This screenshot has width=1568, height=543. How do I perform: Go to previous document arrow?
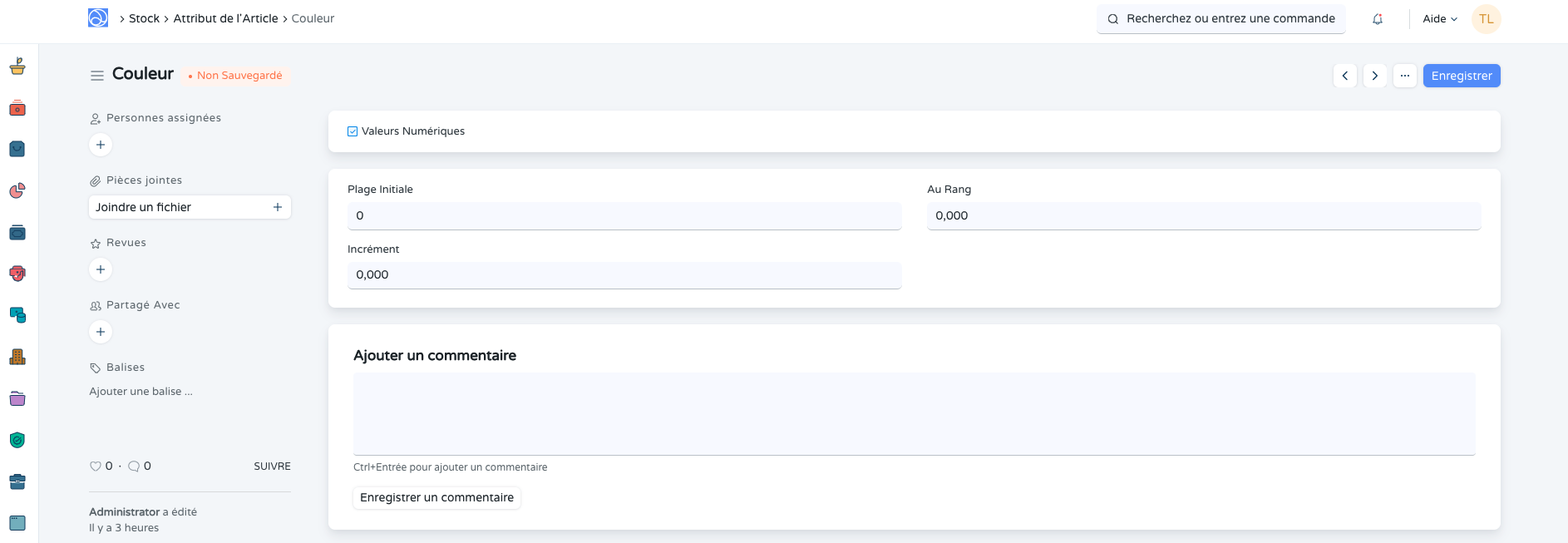[x=1345, y=76]
